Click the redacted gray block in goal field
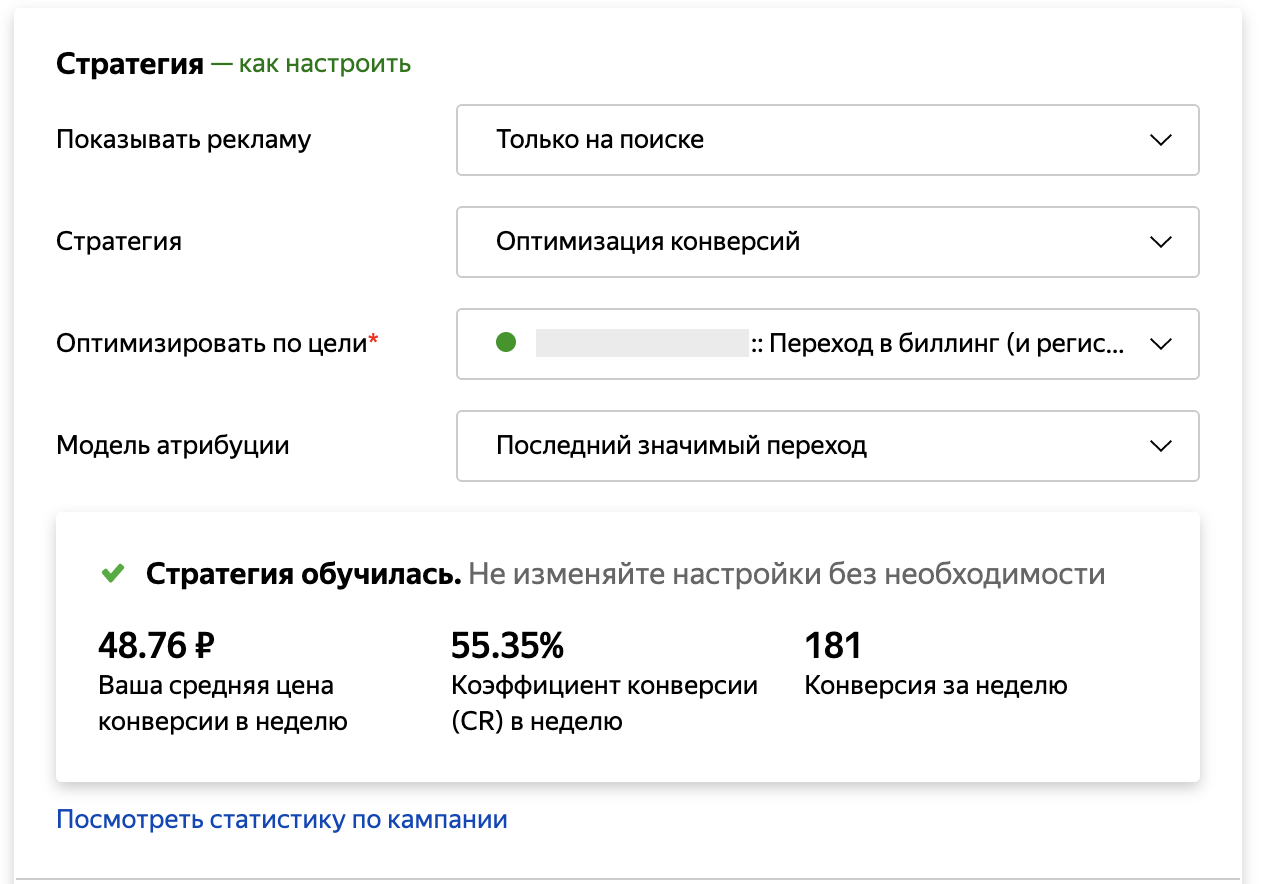 pos(642,343)
